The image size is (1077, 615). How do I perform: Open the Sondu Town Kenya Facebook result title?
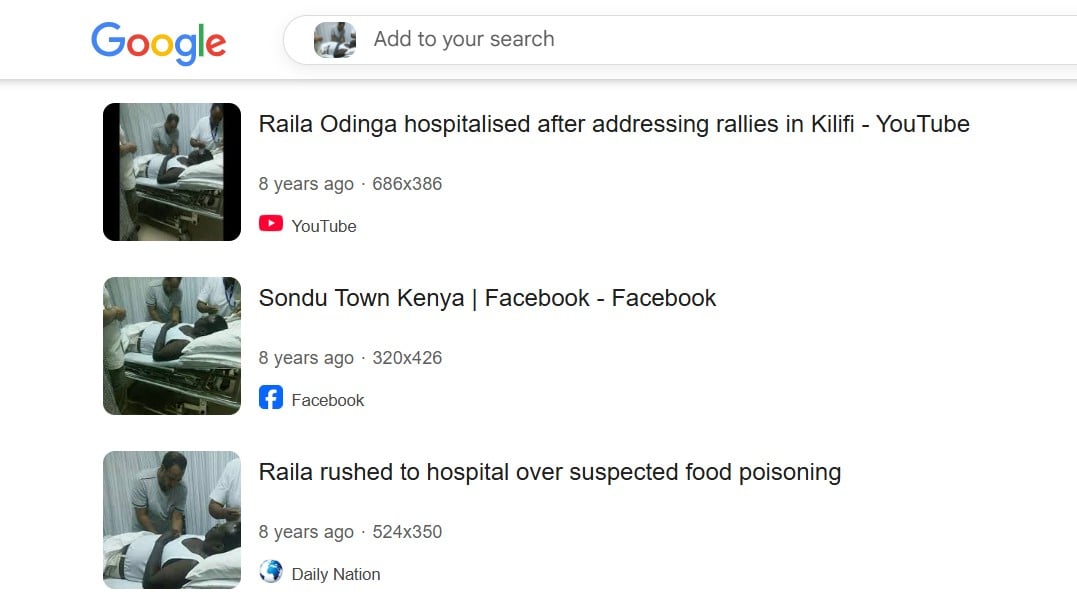pos(487,298)
